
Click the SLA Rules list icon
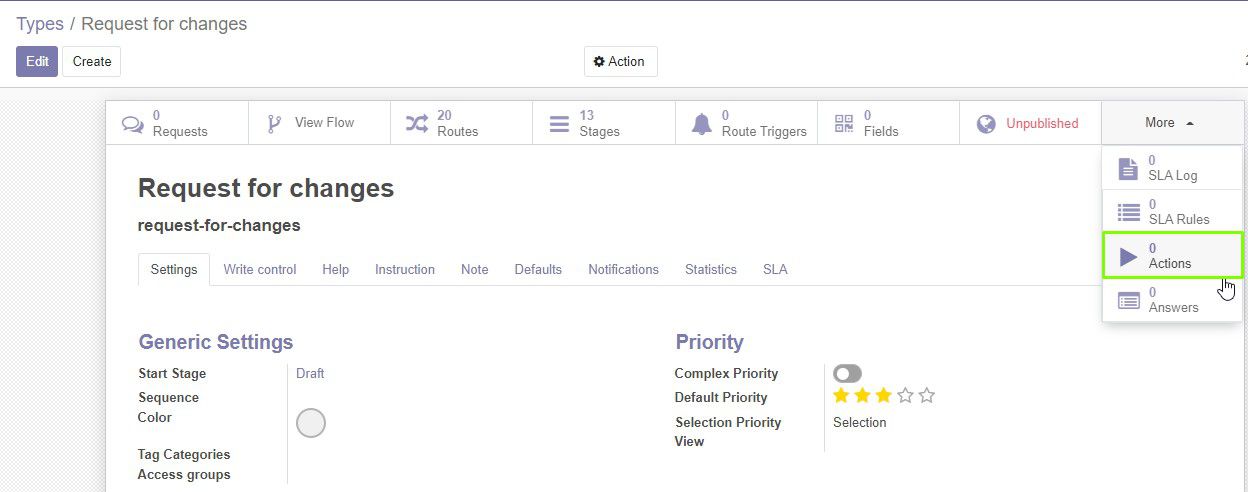1129,212
